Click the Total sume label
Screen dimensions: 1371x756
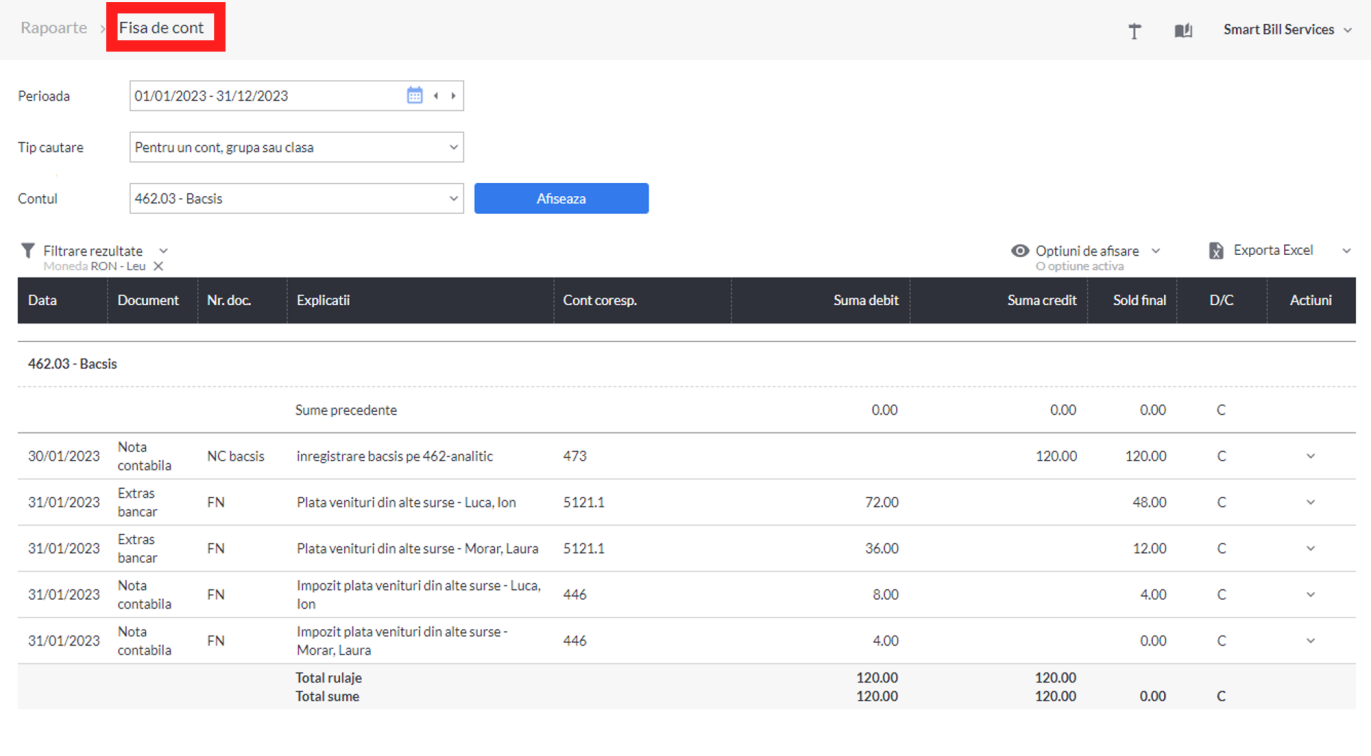tap(327, 696)
